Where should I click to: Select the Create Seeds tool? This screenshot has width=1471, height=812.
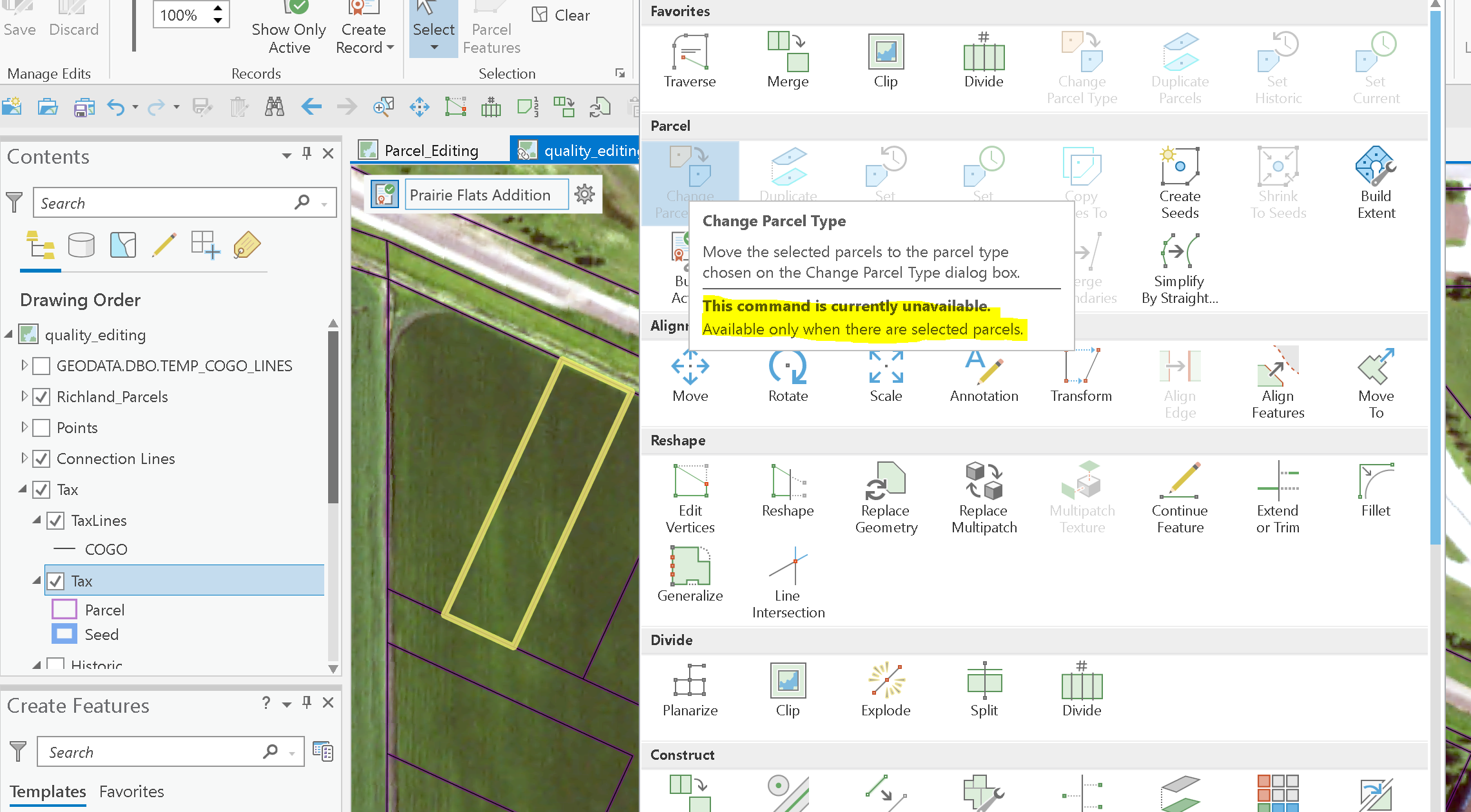[1179, 184]
